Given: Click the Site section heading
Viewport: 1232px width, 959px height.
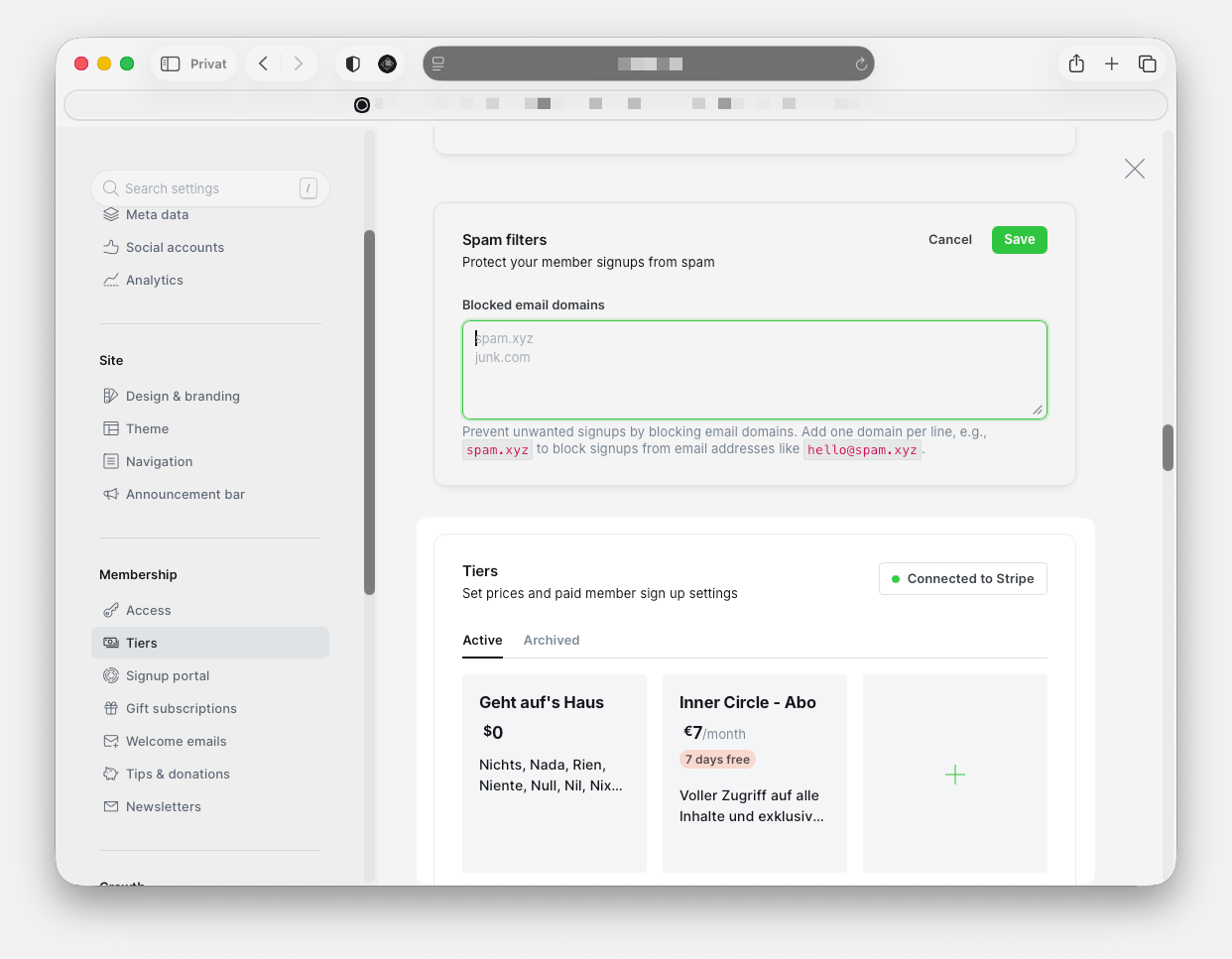Looking at the screenshot, I should coord(111,360).
